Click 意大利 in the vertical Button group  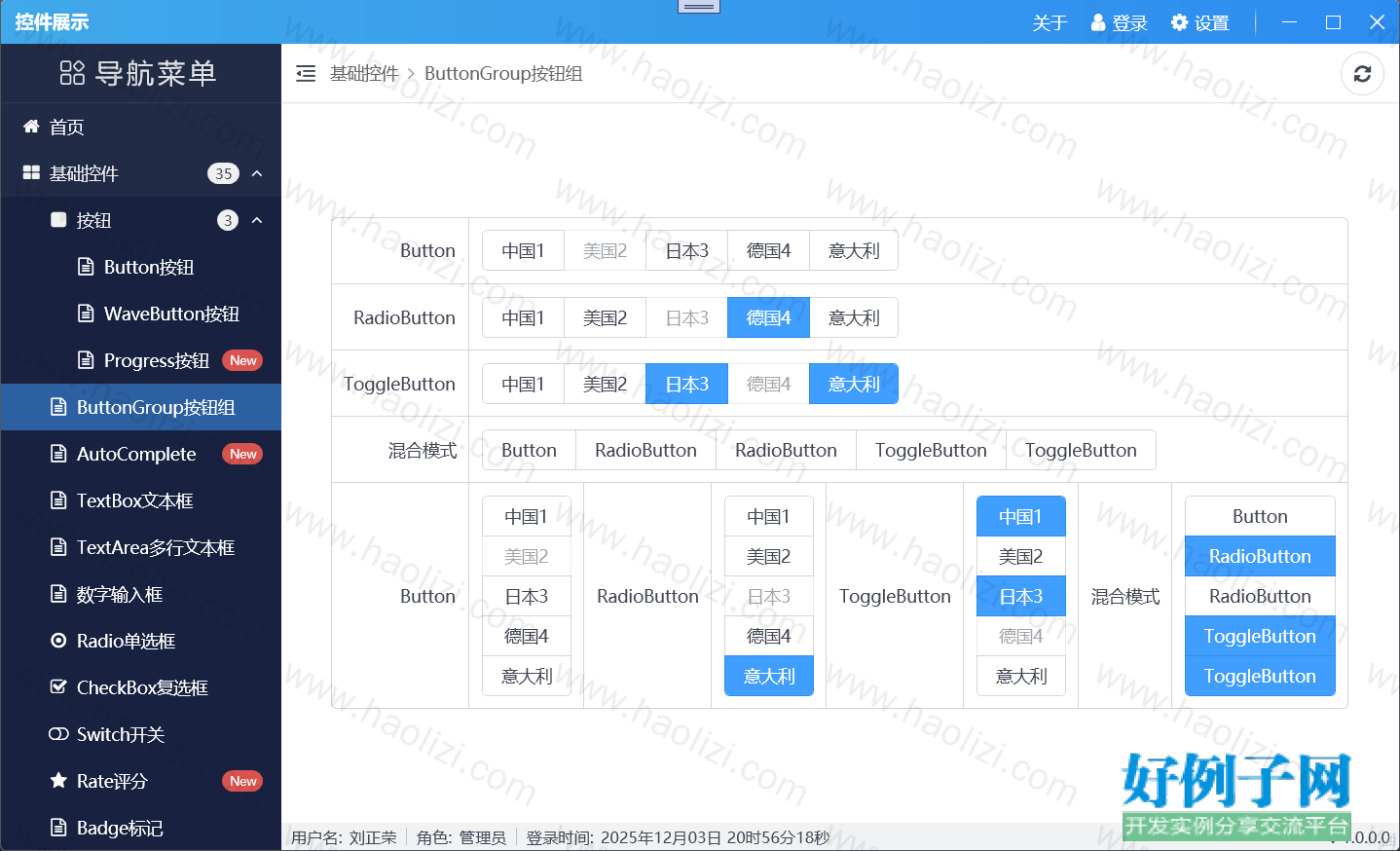527,676
